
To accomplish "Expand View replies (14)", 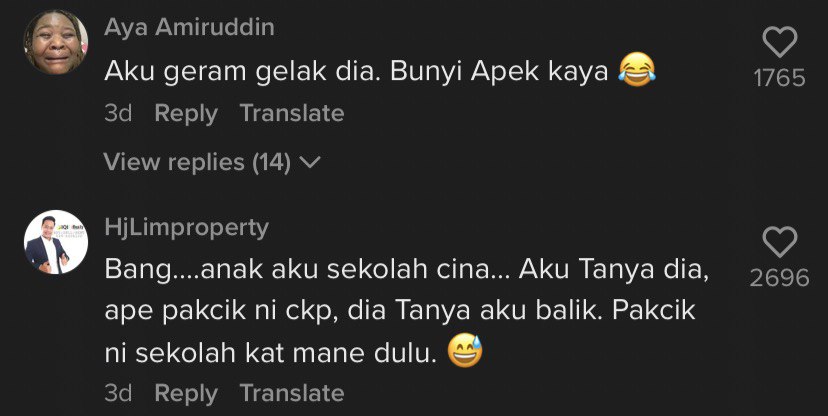I will [212, 162].
